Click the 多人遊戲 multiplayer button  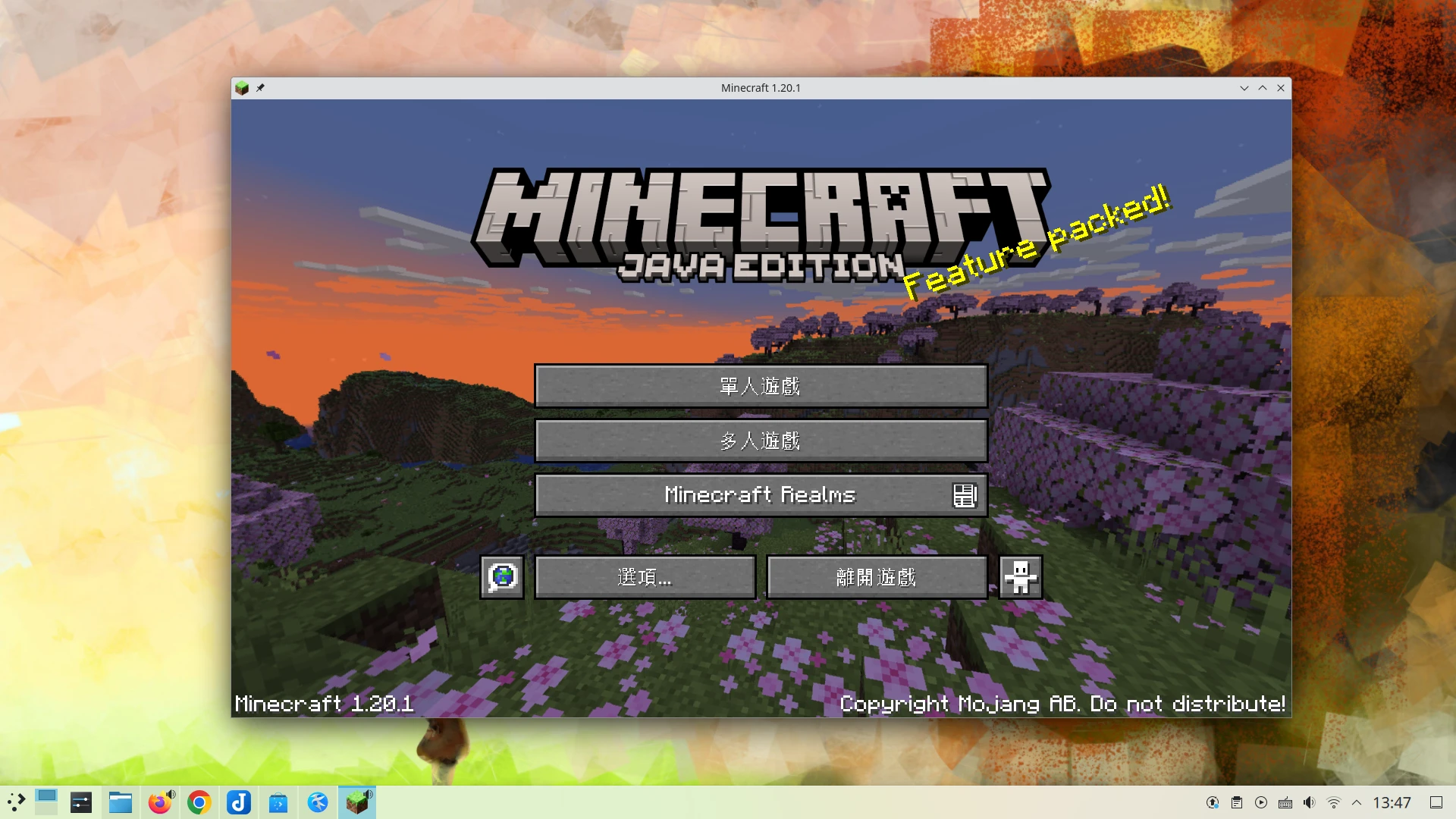tap(761, 441)
